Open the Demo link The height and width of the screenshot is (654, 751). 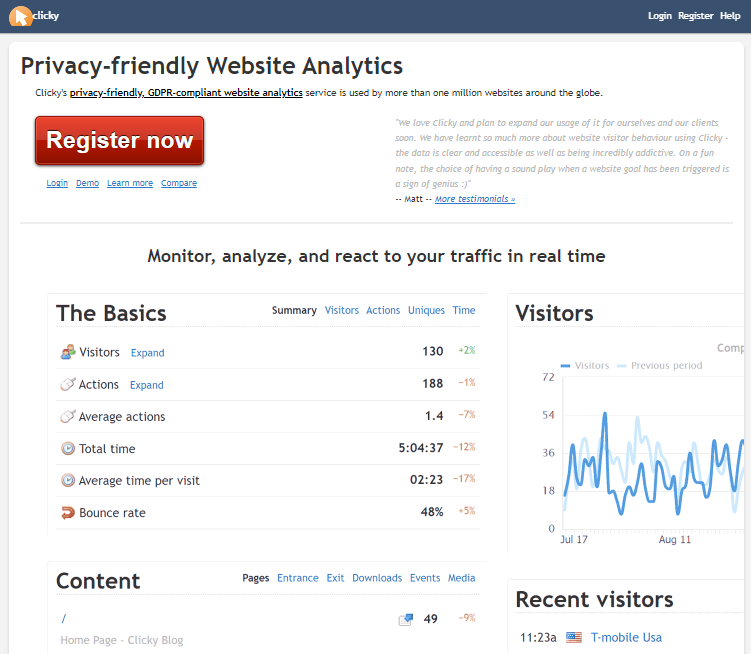[87, 183]
